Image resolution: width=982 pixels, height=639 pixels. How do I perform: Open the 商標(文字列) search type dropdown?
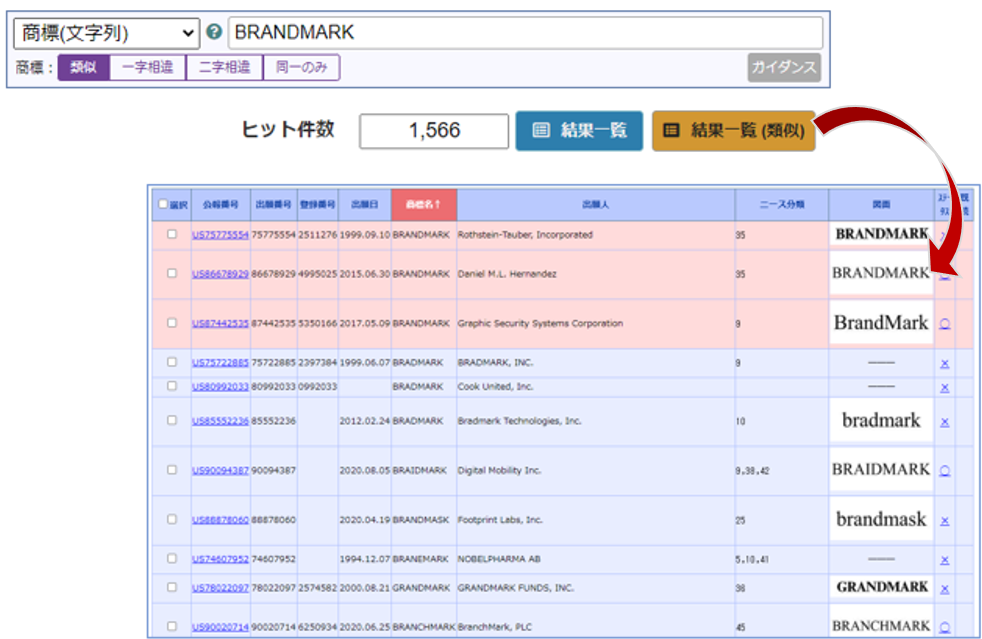tap(106, 33)
